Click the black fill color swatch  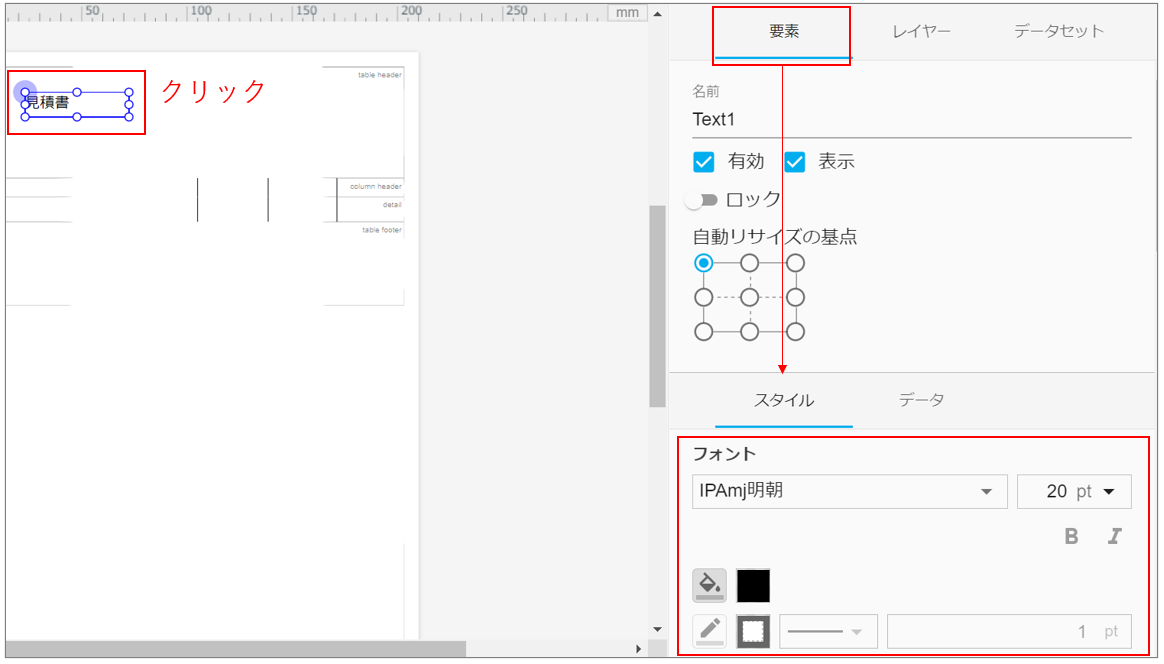pos(753,585)
